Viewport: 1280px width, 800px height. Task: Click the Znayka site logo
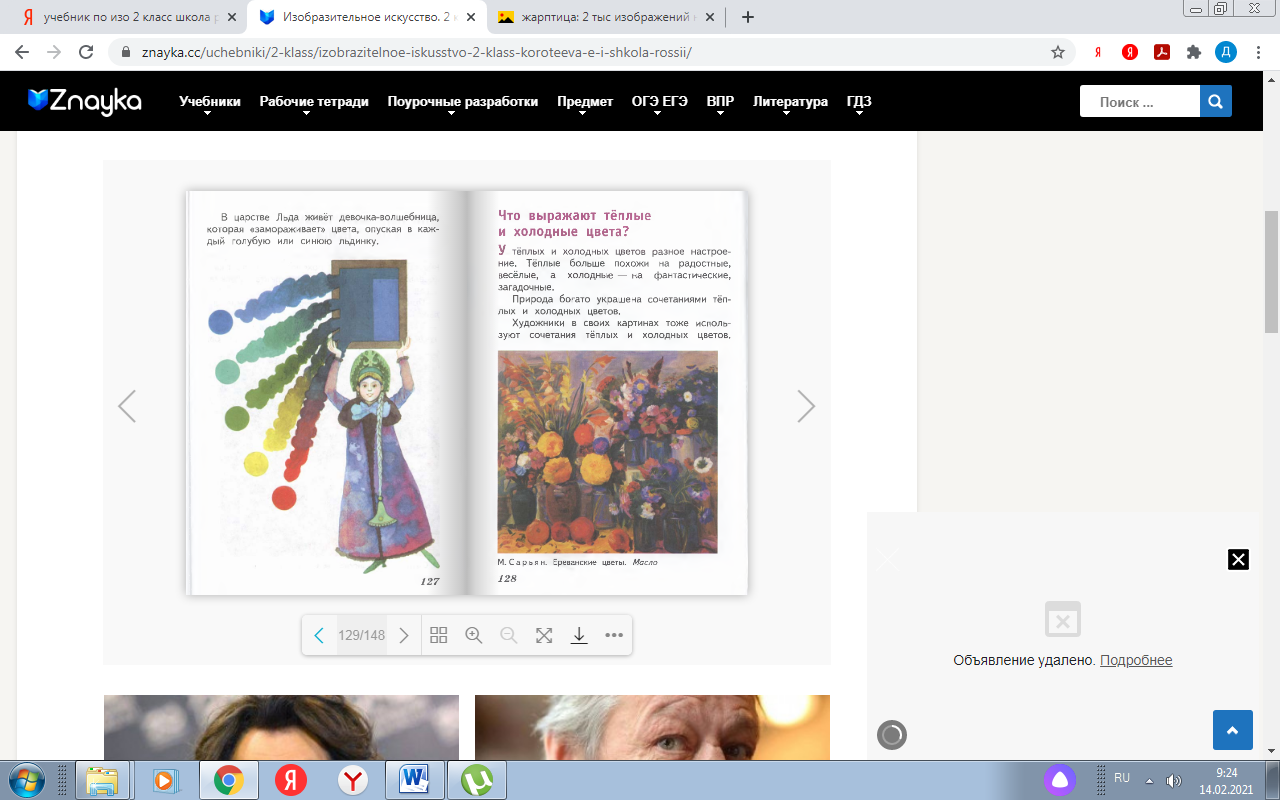tap(85, 101)
